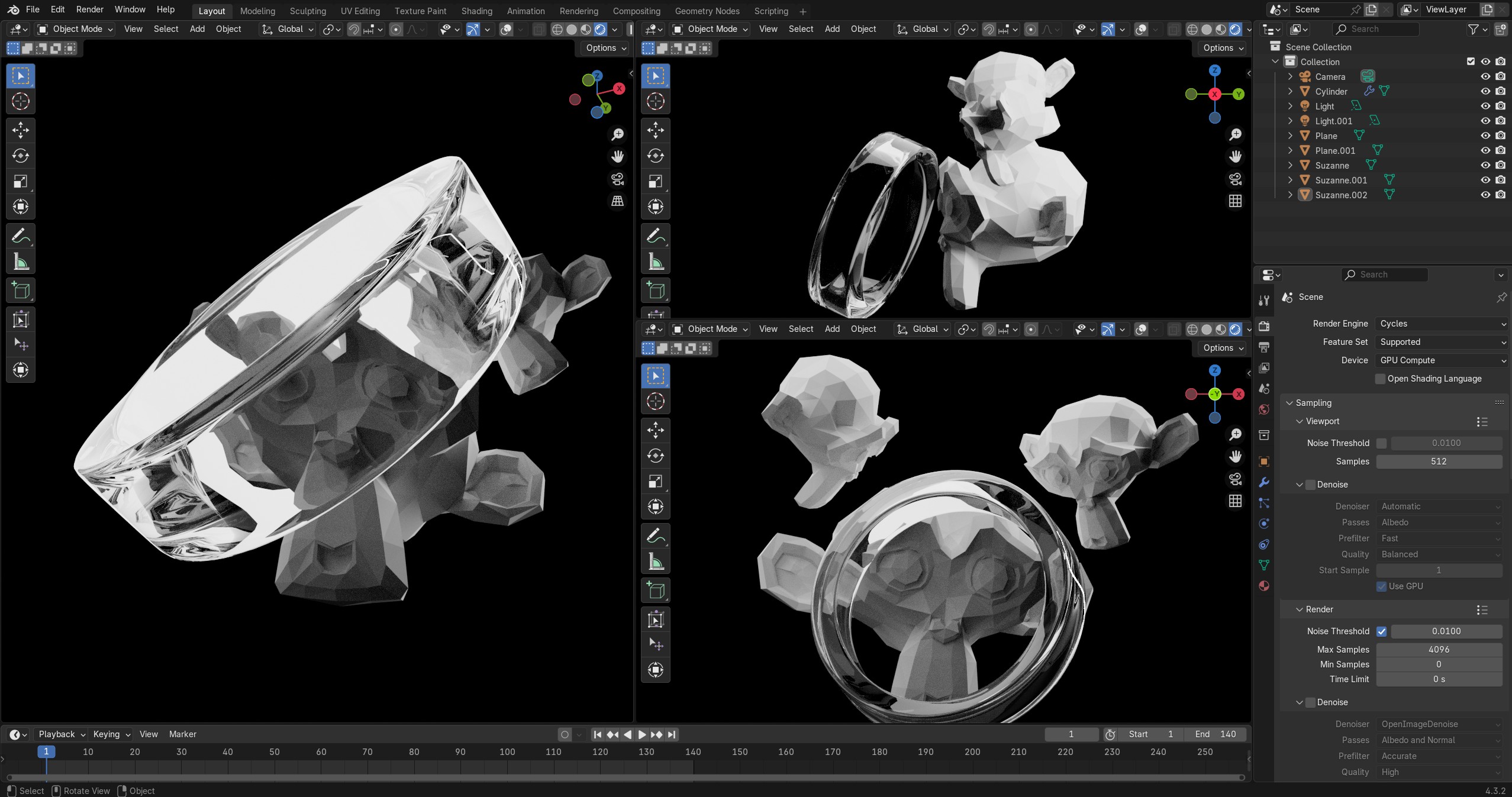
Task: Enable viewport Denoise checkbox
Action: pos(1310,485)
